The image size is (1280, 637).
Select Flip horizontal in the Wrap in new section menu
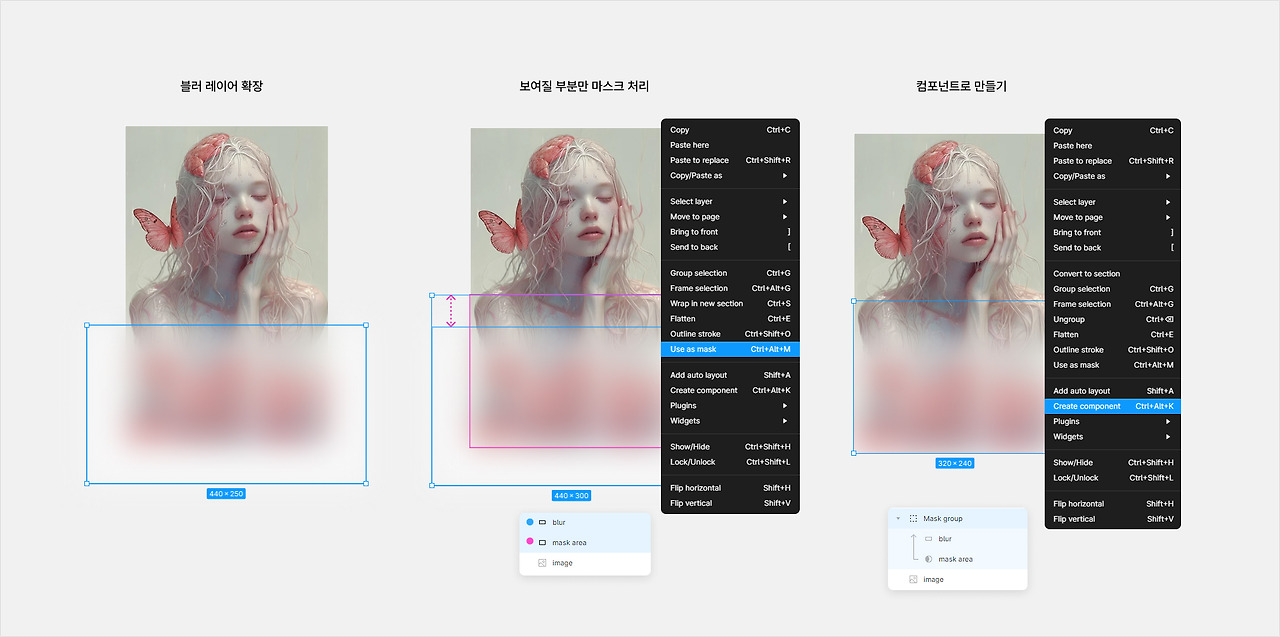tap(730, 488)
